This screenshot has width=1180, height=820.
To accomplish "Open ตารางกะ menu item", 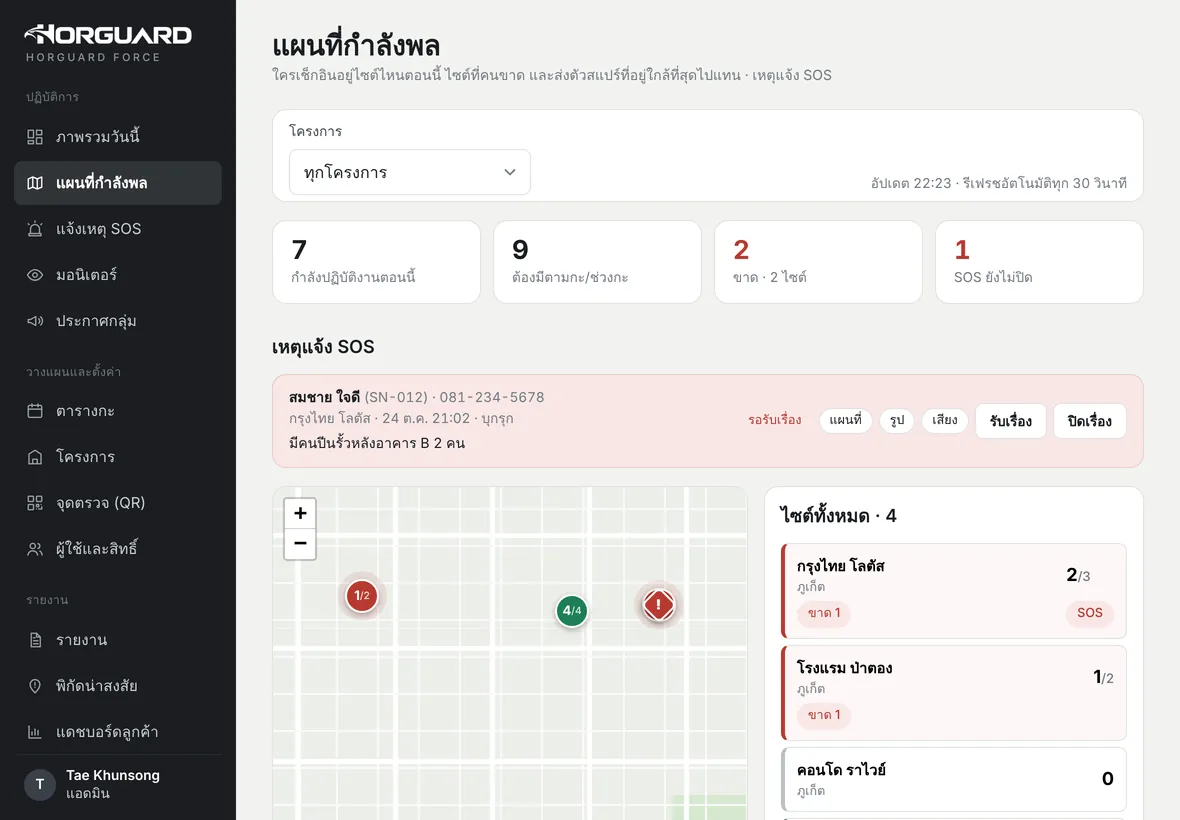I will pyautogui.click(x=118, y=411).
